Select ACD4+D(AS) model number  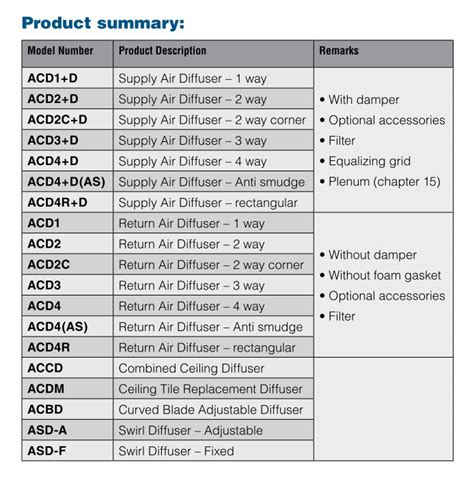coord(66,182)
